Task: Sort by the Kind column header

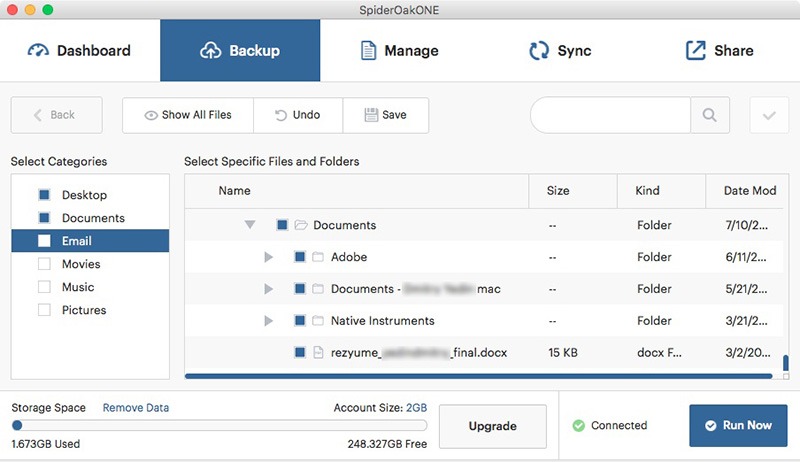Action: click(x=661, y=191)
